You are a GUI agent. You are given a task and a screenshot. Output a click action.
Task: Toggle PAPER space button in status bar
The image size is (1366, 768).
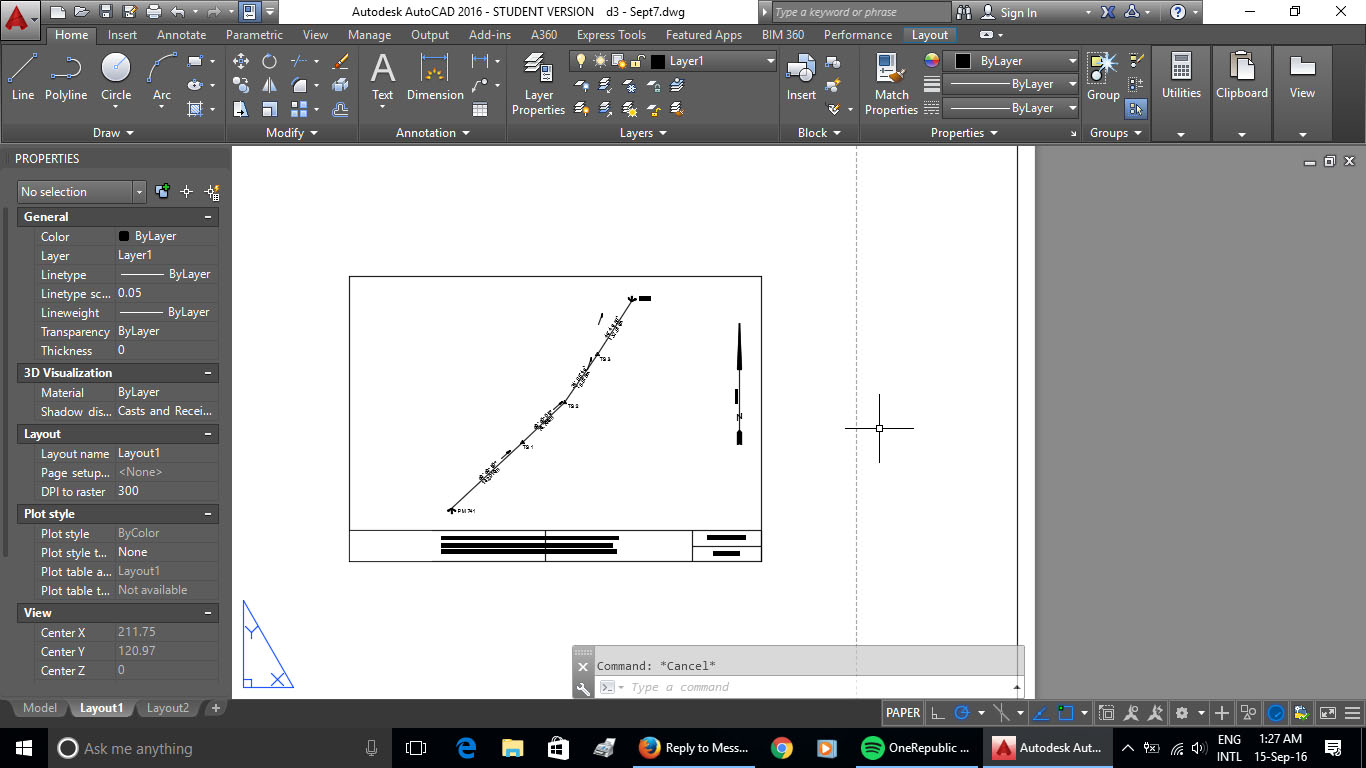coord(902,713)
